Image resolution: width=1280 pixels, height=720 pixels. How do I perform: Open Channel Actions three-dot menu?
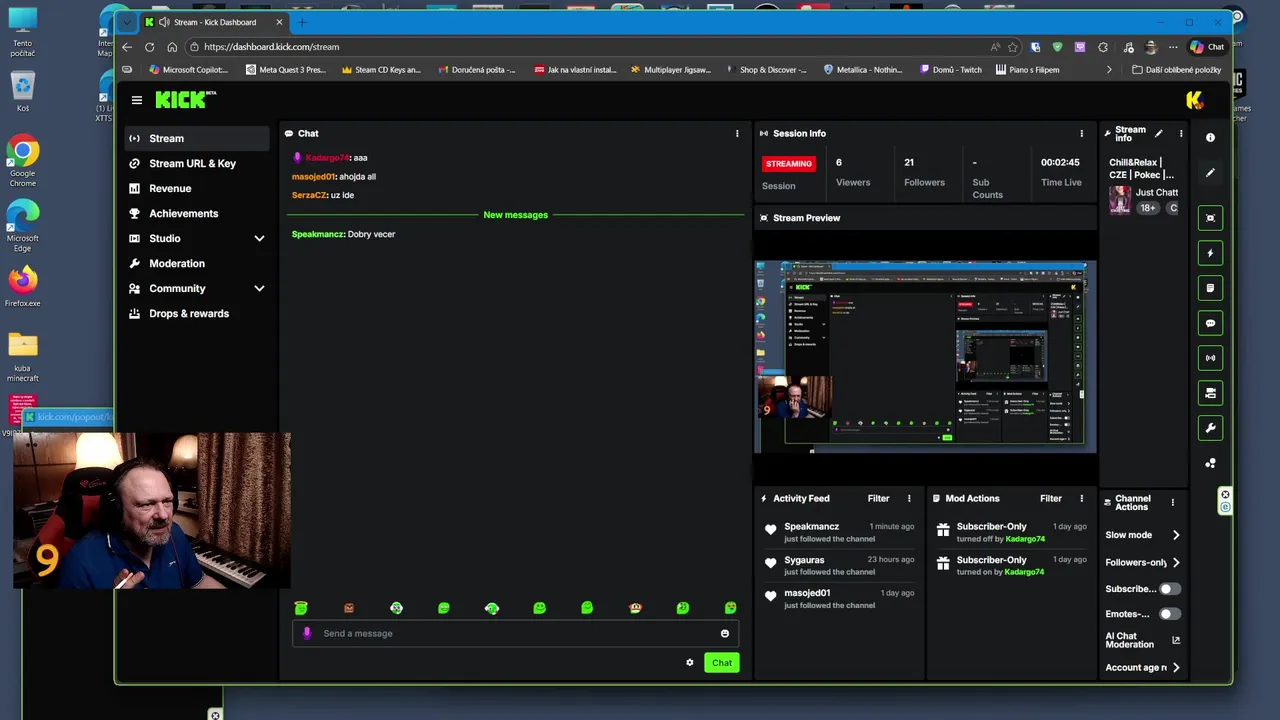[1172, 502]
